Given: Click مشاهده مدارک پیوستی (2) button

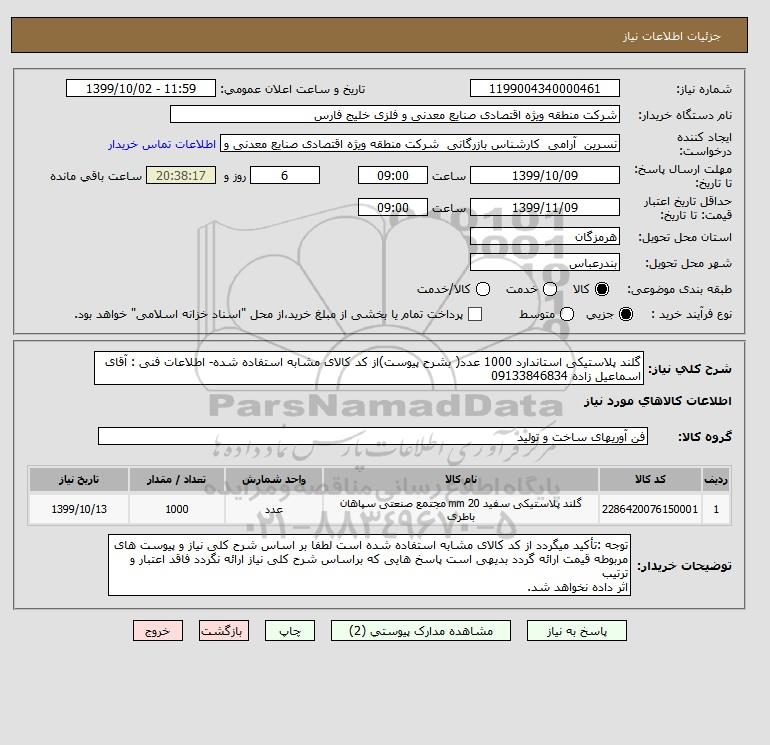Looking at the screenshot, I should (x=421, y=631).
